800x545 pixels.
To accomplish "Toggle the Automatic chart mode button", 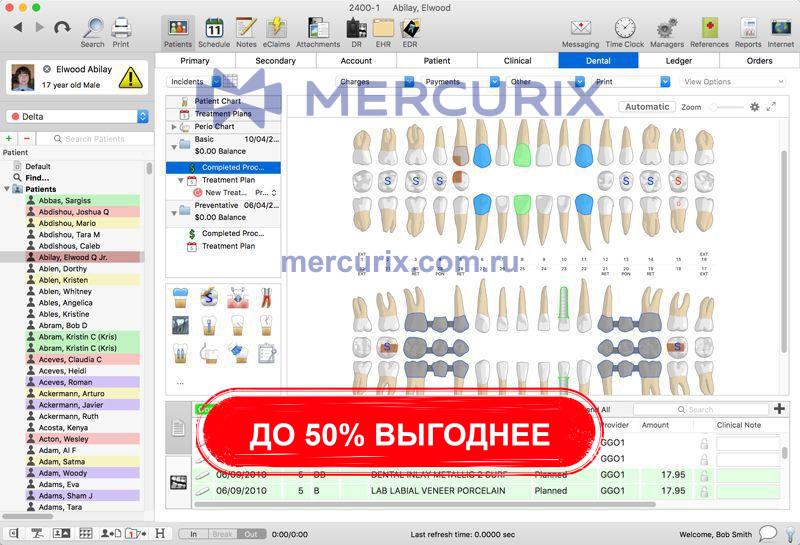I will coord(647,107).
